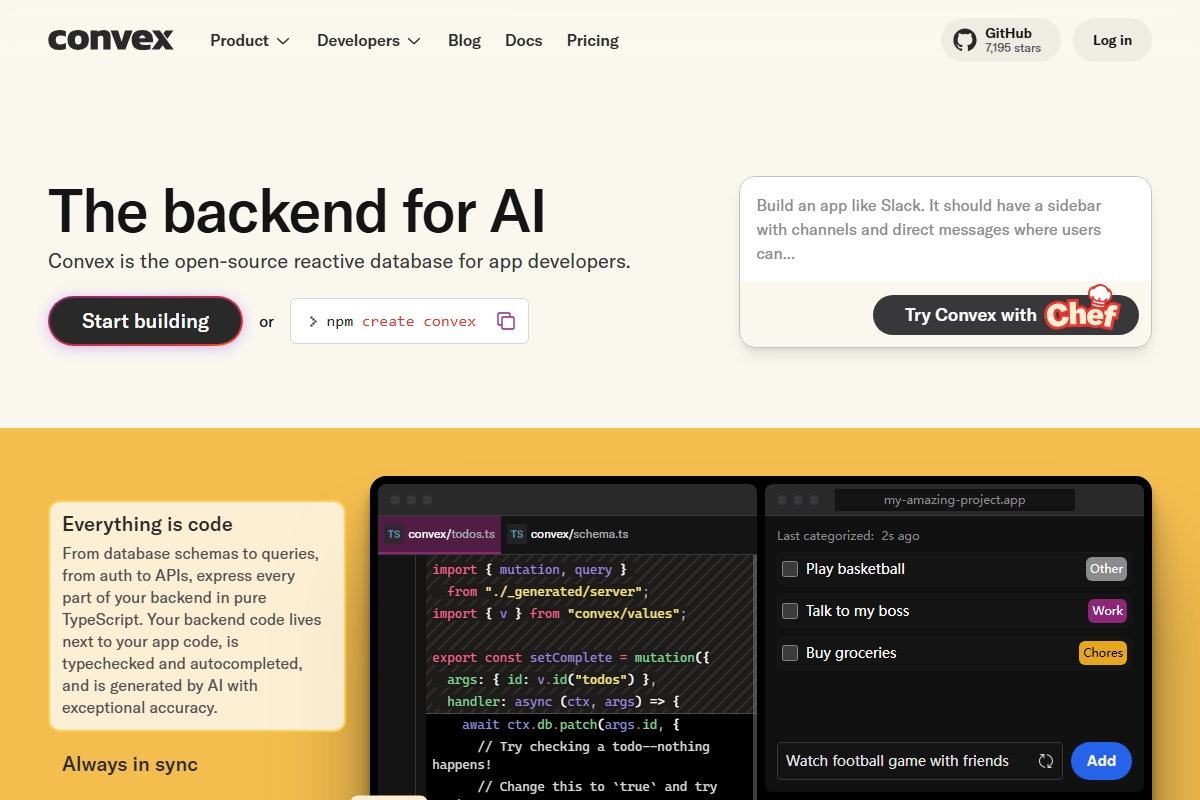1200x800 pixels.
Task: Open the Developers dropdown menu
Action: coord(368,41)
